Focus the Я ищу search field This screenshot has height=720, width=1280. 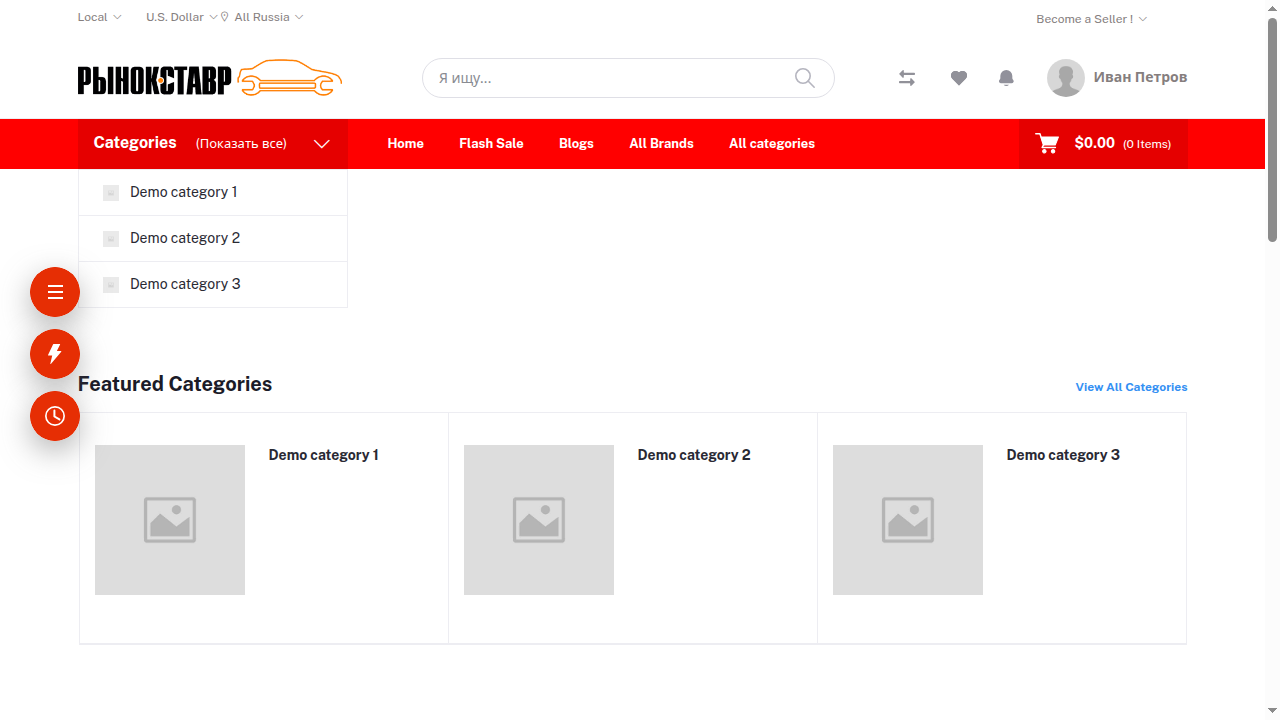coord(628,78)
